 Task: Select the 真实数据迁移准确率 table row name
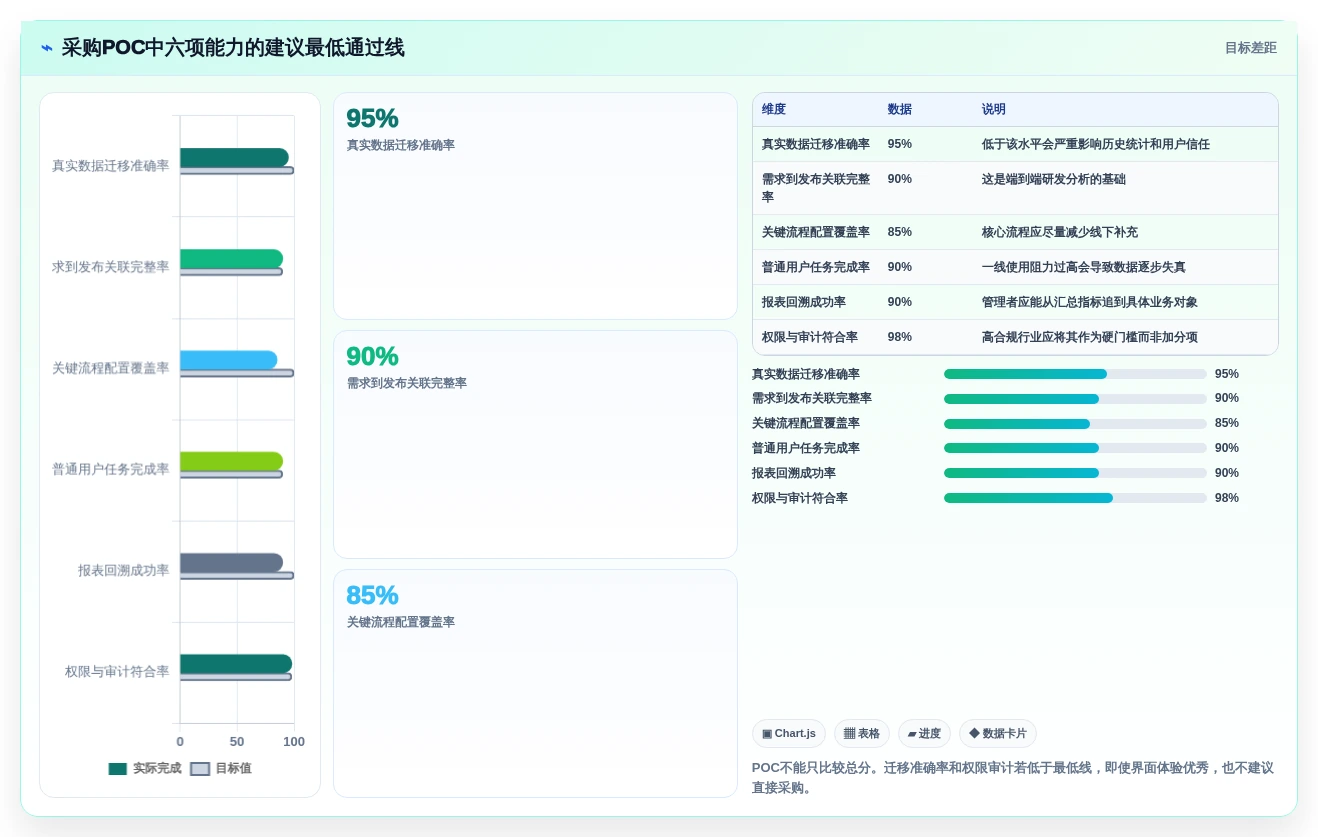coord(816,144)
